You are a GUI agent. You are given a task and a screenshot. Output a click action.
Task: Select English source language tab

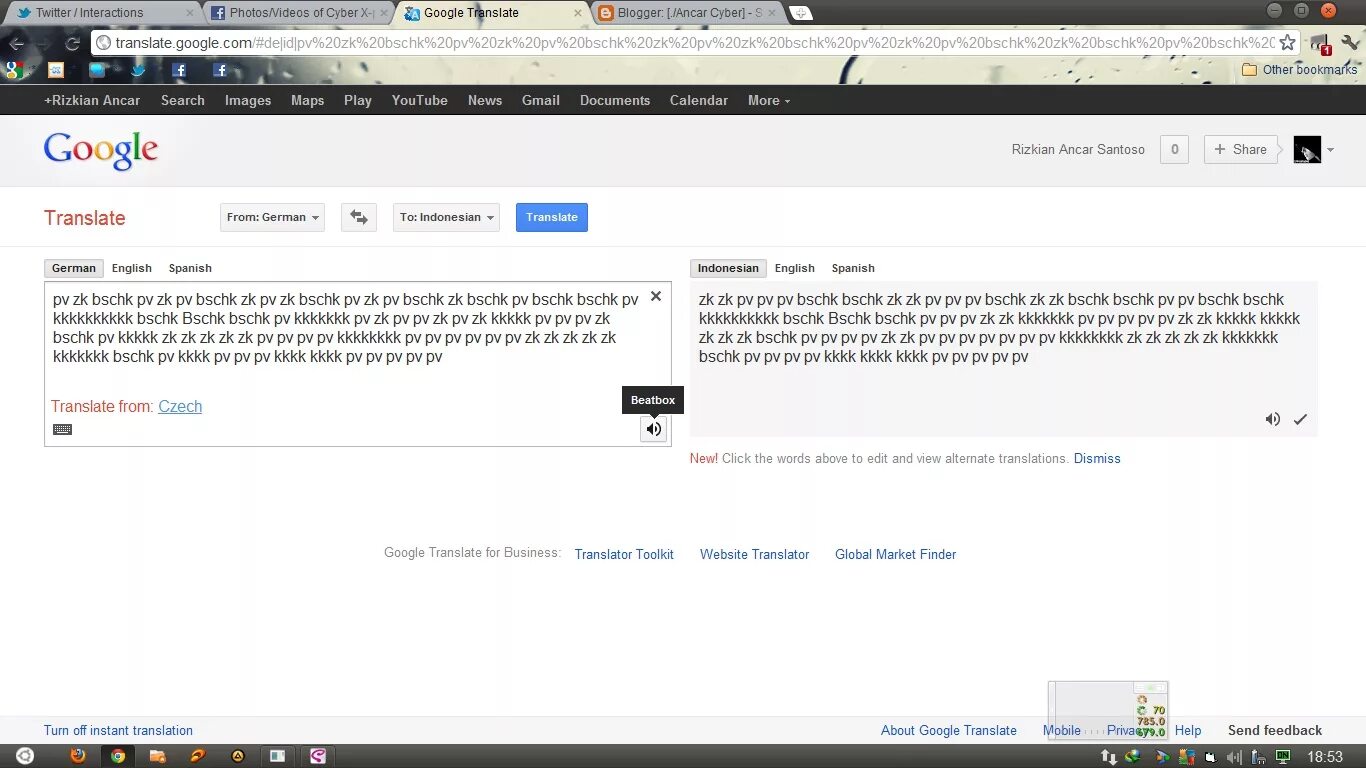[x=132, y=268]
